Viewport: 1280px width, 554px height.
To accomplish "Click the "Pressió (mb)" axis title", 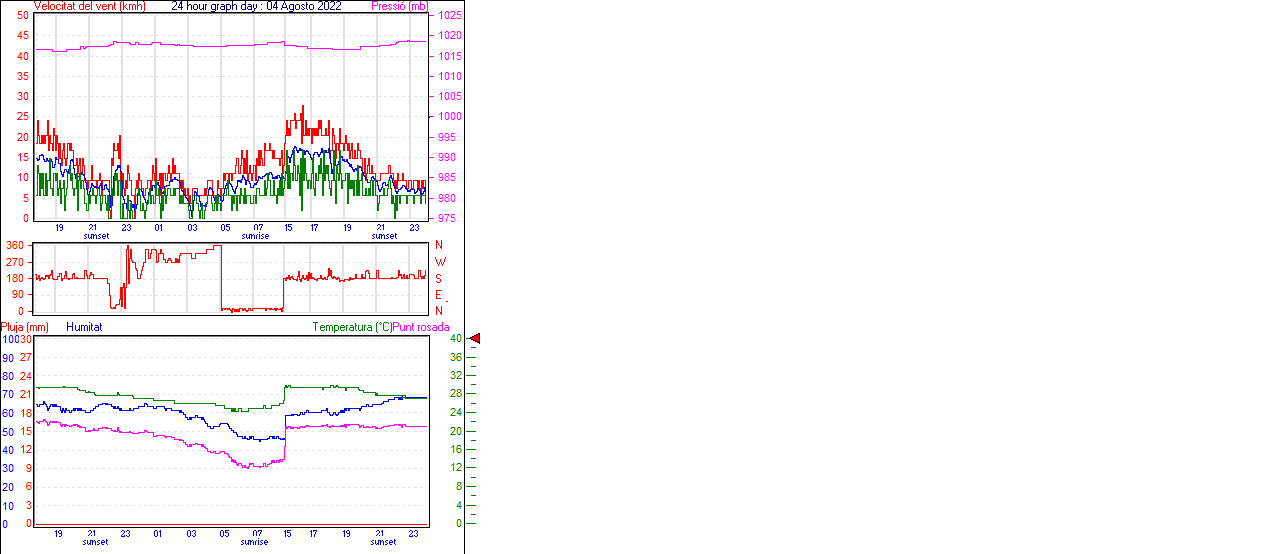I will point(398,6).
